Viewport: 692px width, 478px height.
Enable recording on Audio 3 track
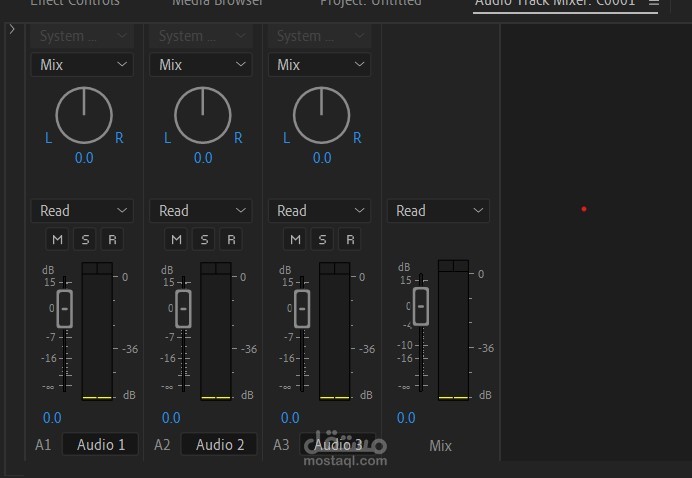point(350,240)
